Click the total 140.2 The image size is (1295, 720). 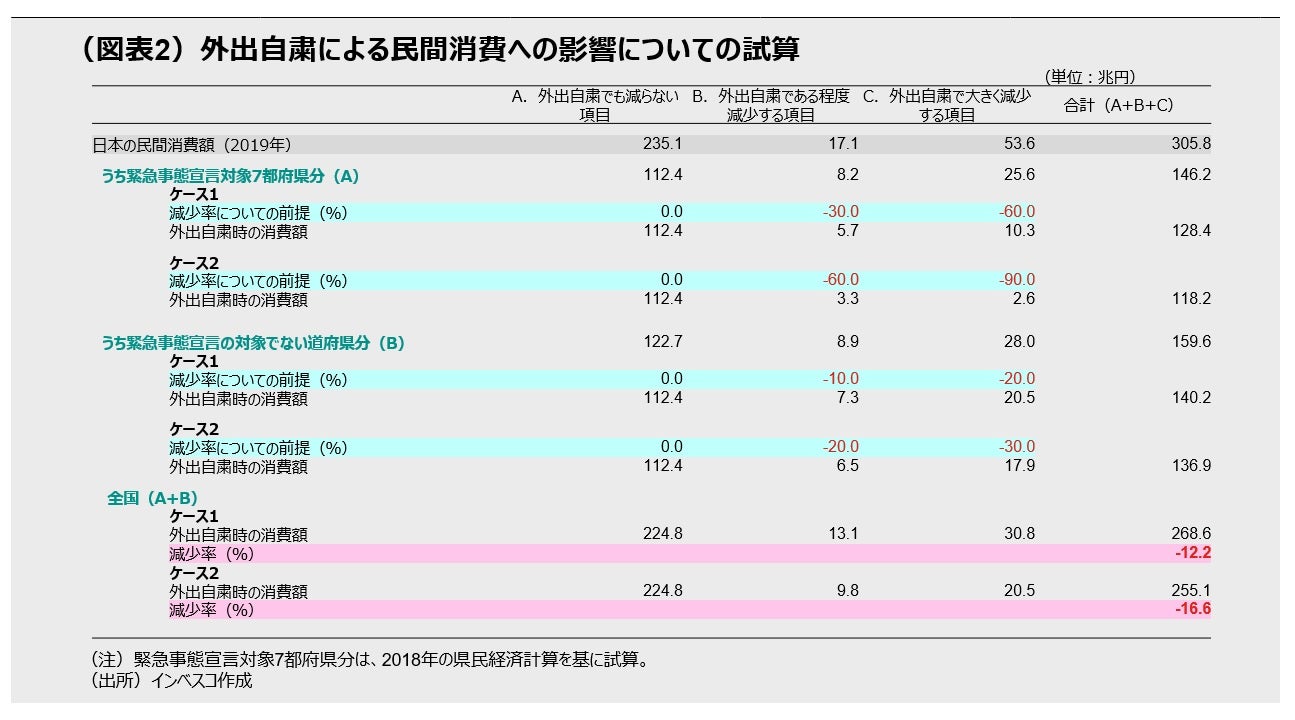click(x=1192, y=398)
